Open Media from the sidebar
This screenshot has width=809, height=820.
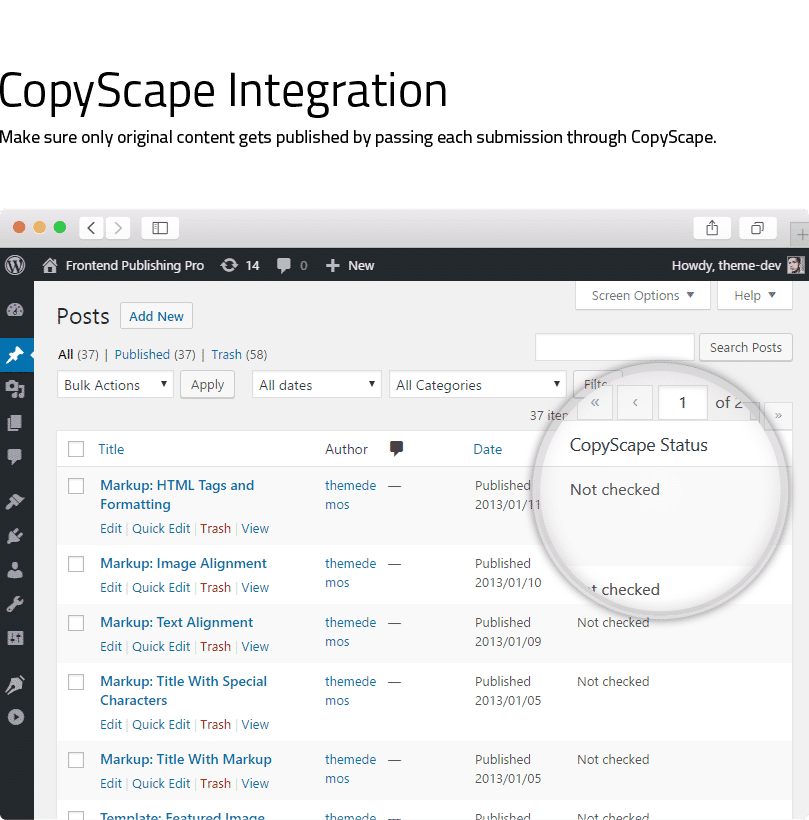(x=15, y=389)
